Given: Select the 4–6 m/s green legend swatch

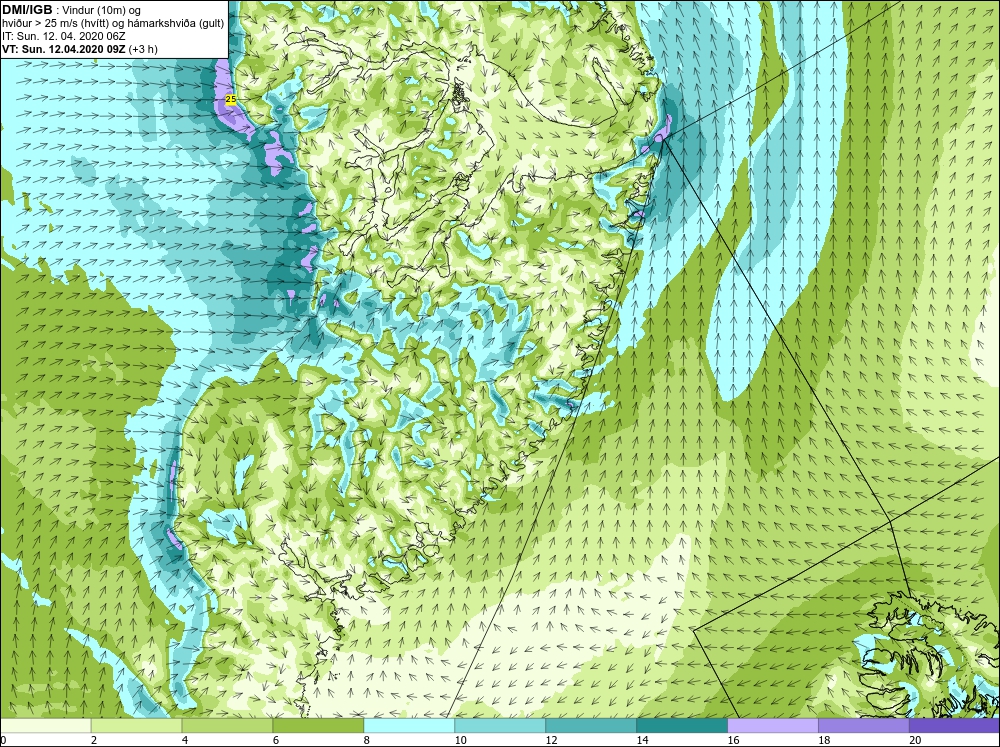Looking at the screenshot, I should tap(227, 726).
